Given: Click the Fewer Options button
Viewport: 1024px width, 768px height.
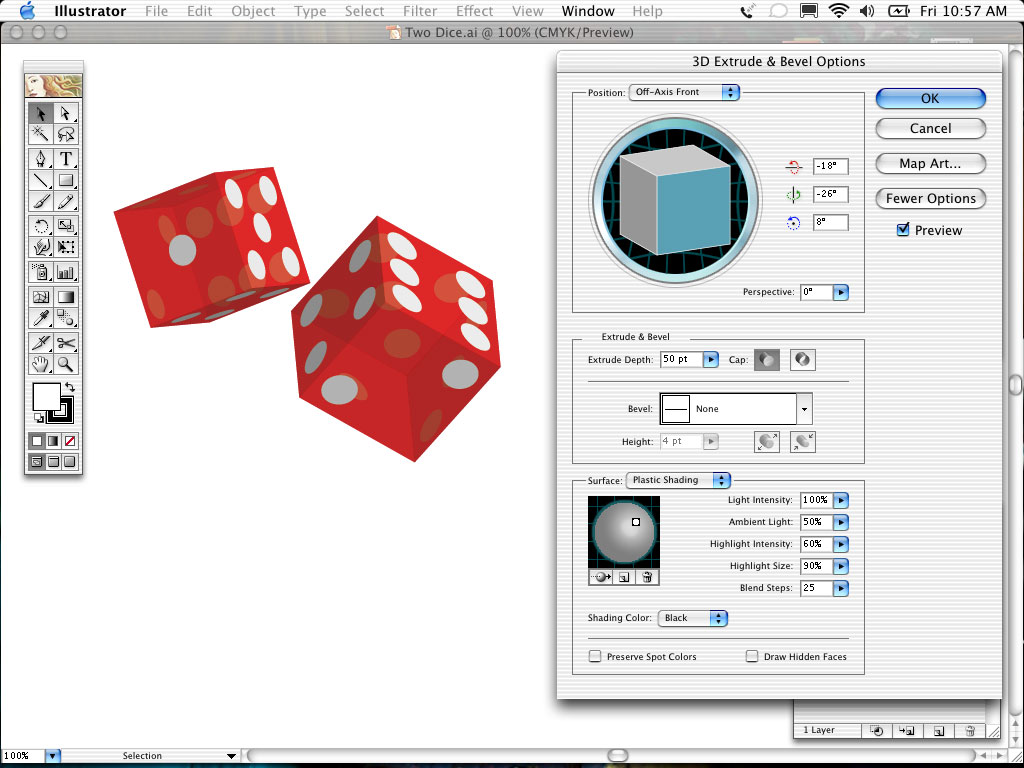Looking at the screenshot, I should coord(930,198).
